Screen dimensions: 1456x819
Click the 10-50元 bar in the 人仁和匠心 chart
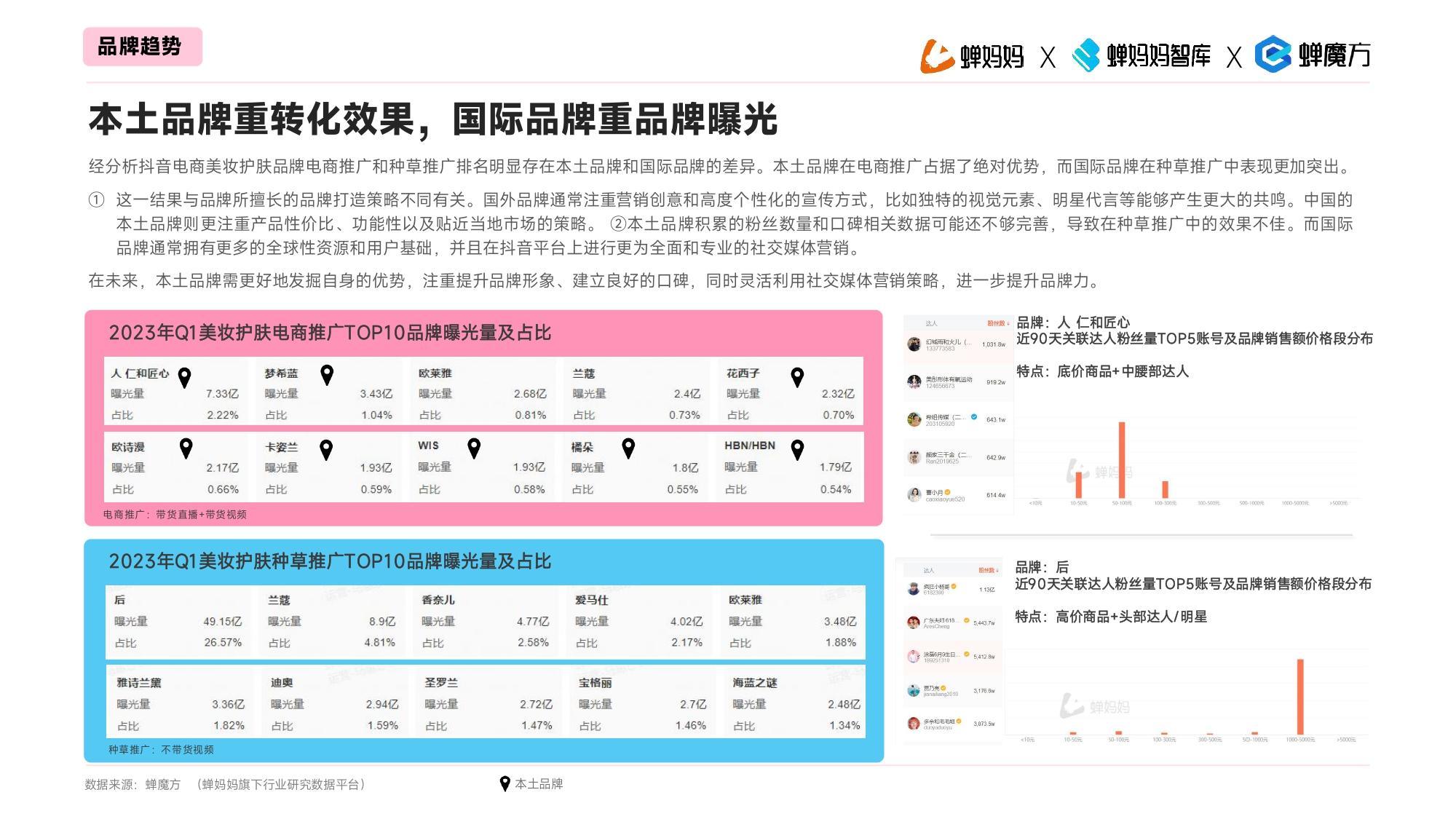point(1078,485)
